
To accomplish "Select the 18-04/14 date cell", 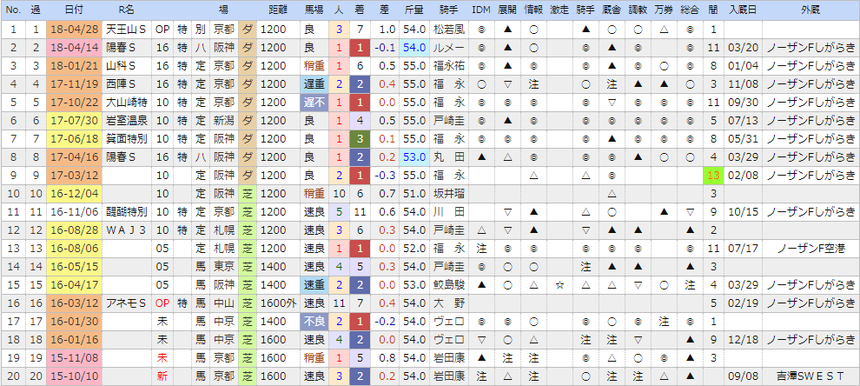I will 75,48.
